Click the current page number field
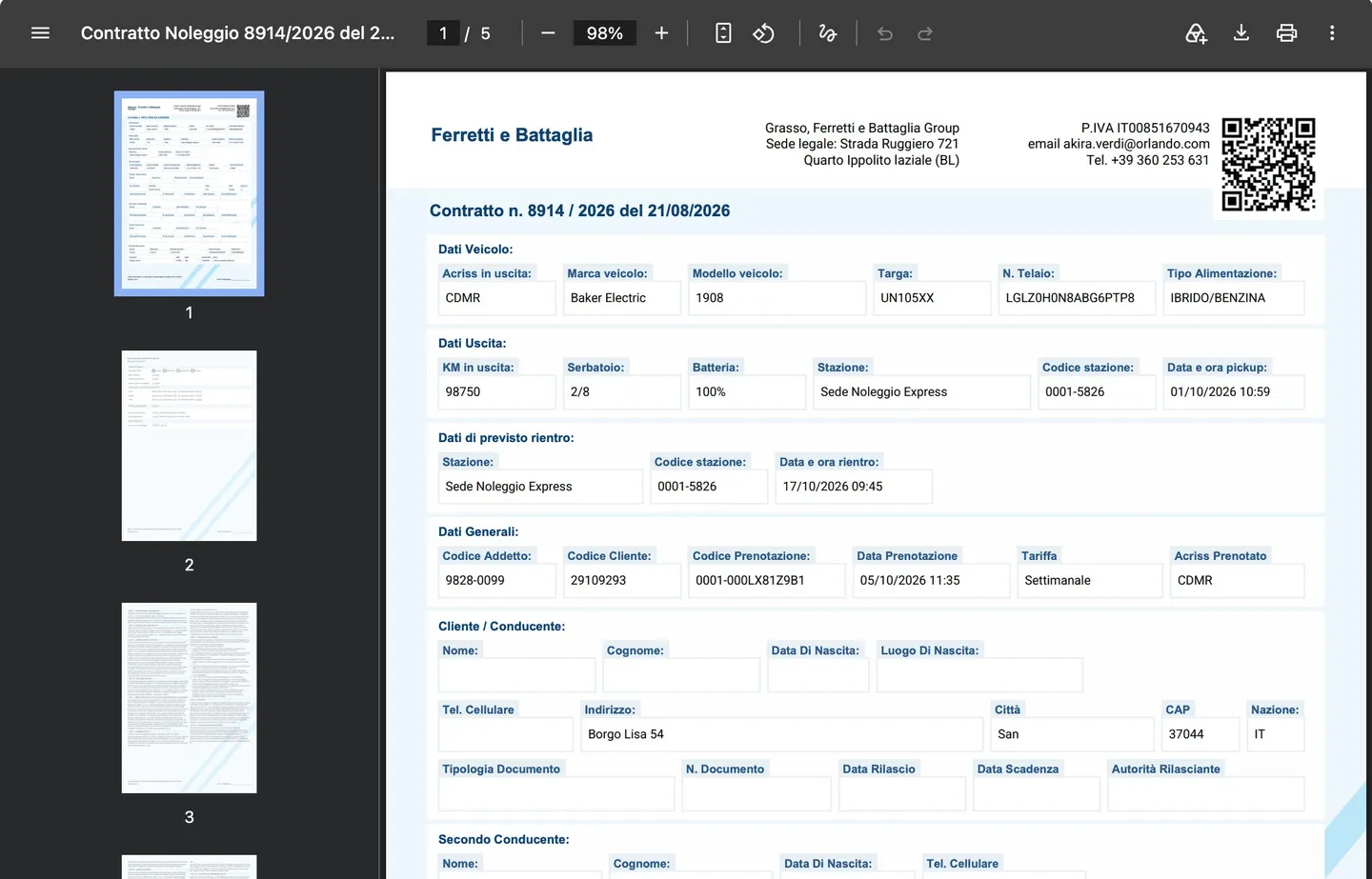The height and width of the screenshot is (879, 1372). [443, 33]
